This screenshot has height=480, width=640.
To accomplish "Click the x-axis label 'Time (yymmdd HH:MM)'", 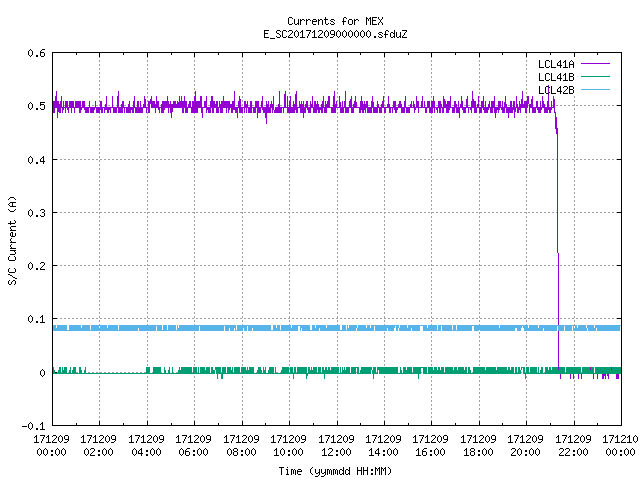I will pos(335,471).
